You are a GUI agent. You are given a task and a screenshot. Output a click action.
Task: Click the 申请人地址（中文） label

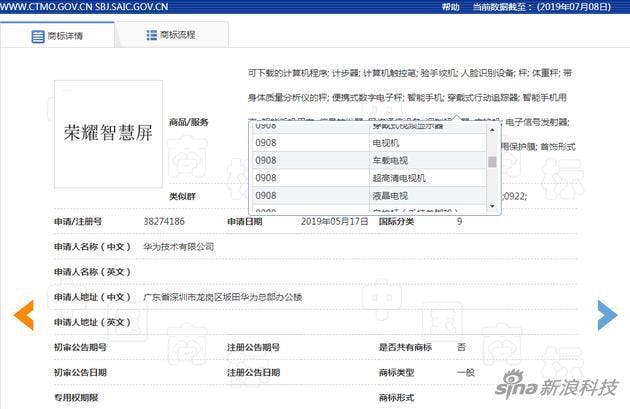coord(92,297)
